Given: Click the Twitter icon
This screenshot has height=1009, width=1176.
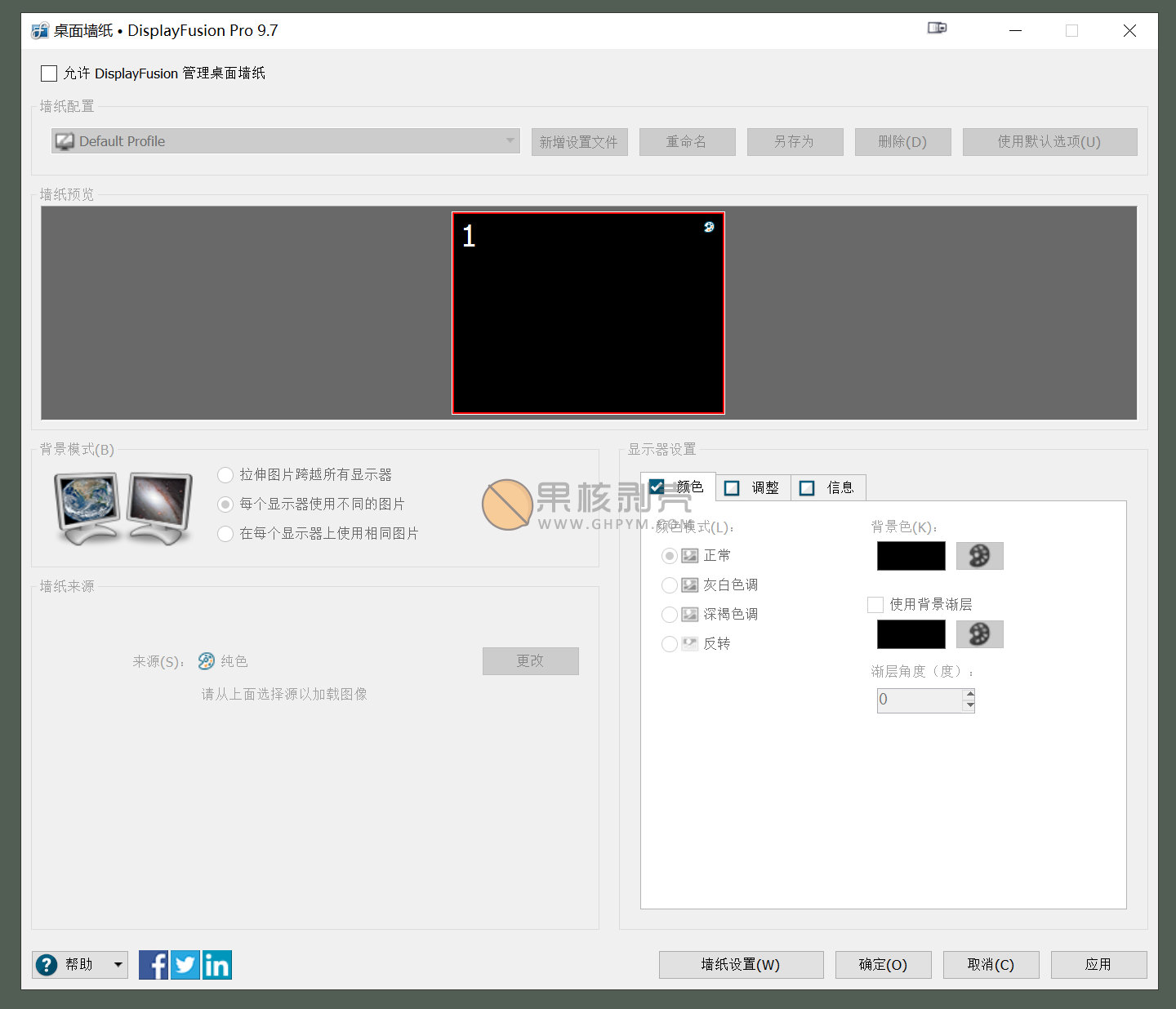Looking at the screenshot, I should (x=185, y=965).
